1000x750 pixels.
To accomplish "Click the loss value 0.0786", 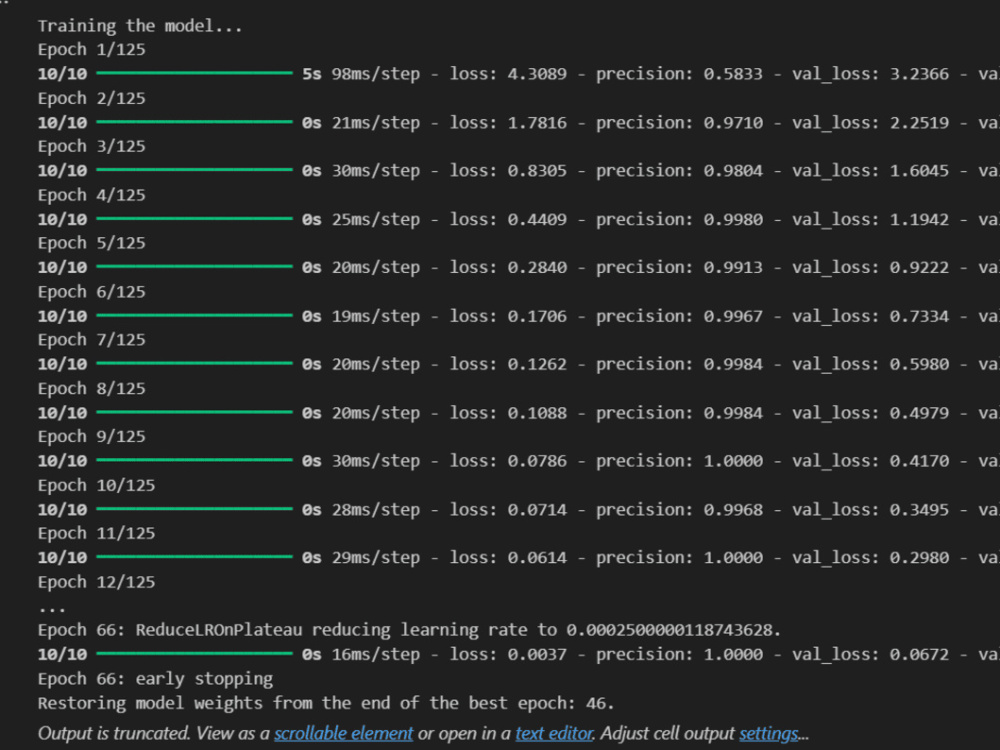I will click(537, 460).
